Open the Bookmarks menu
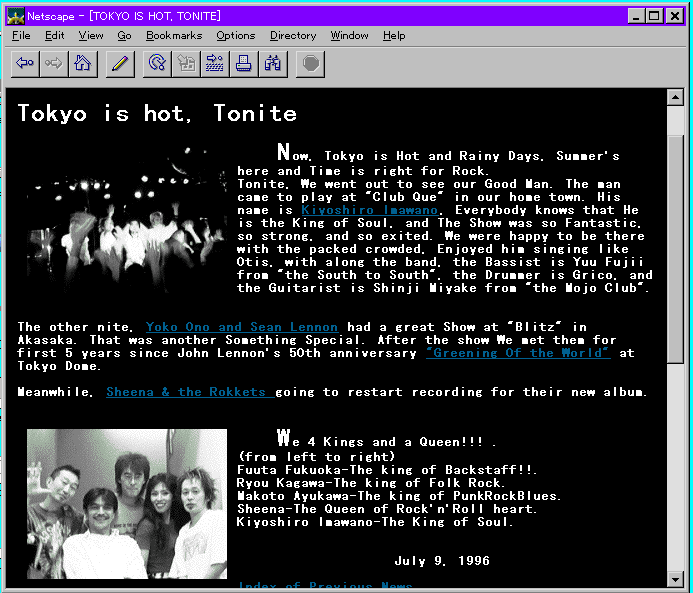This screenshot has width=693, height=593. pos(174,36)
